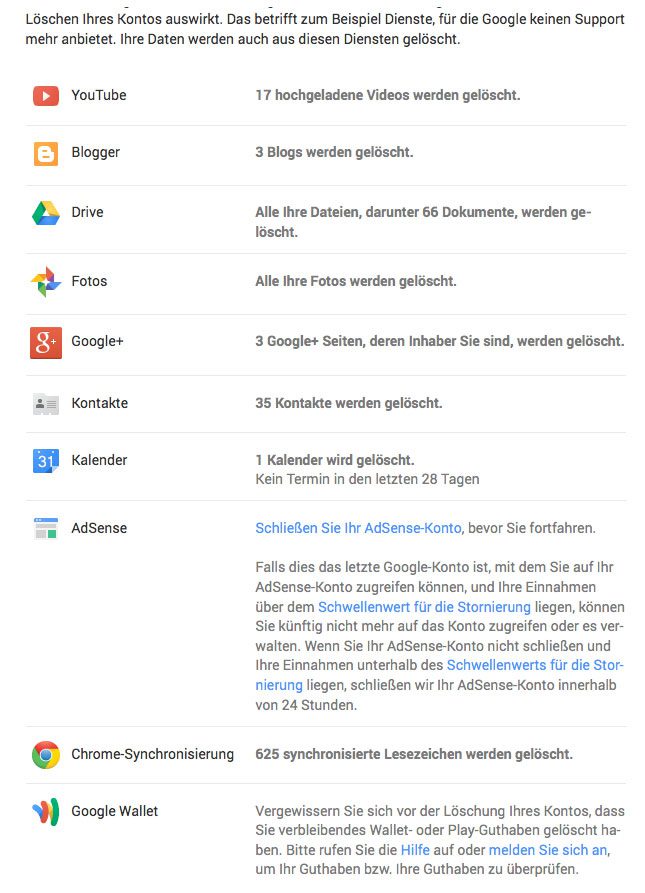Open the 'Hilfe' link in Wallet section
Screen dimensions: 645x893
click(x=414, y=850)
